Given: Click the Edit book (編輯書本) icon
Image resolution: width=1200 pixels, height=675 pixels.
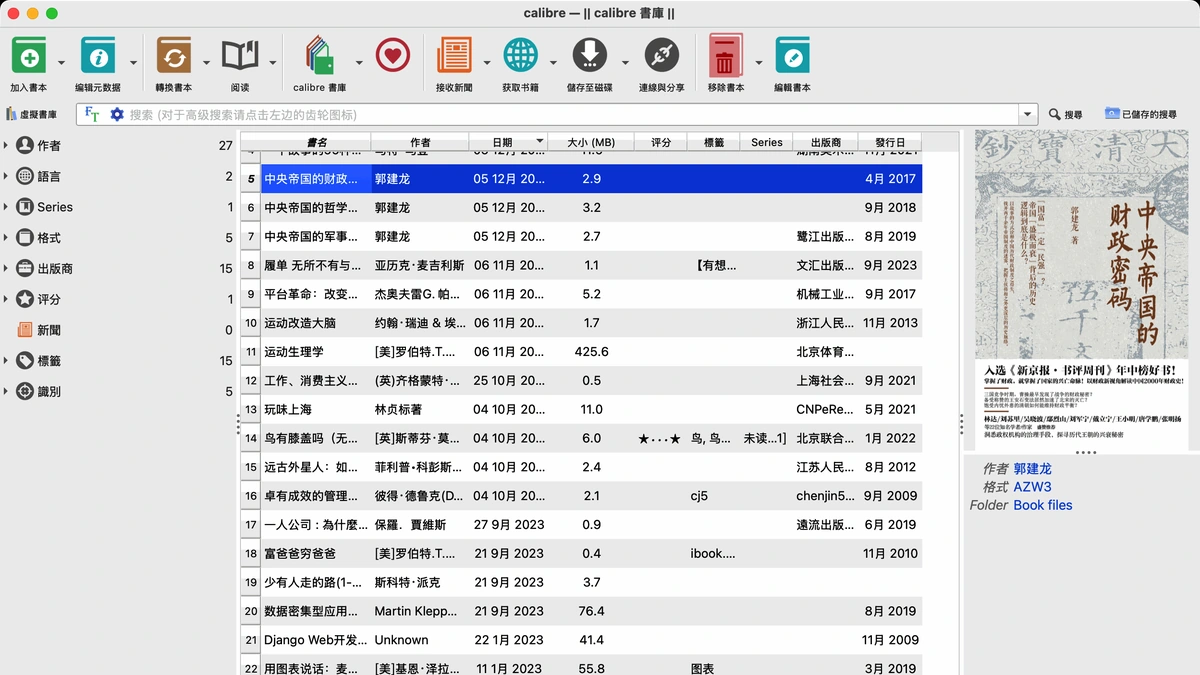Looking at the screenshot, I should click(793, 56).
